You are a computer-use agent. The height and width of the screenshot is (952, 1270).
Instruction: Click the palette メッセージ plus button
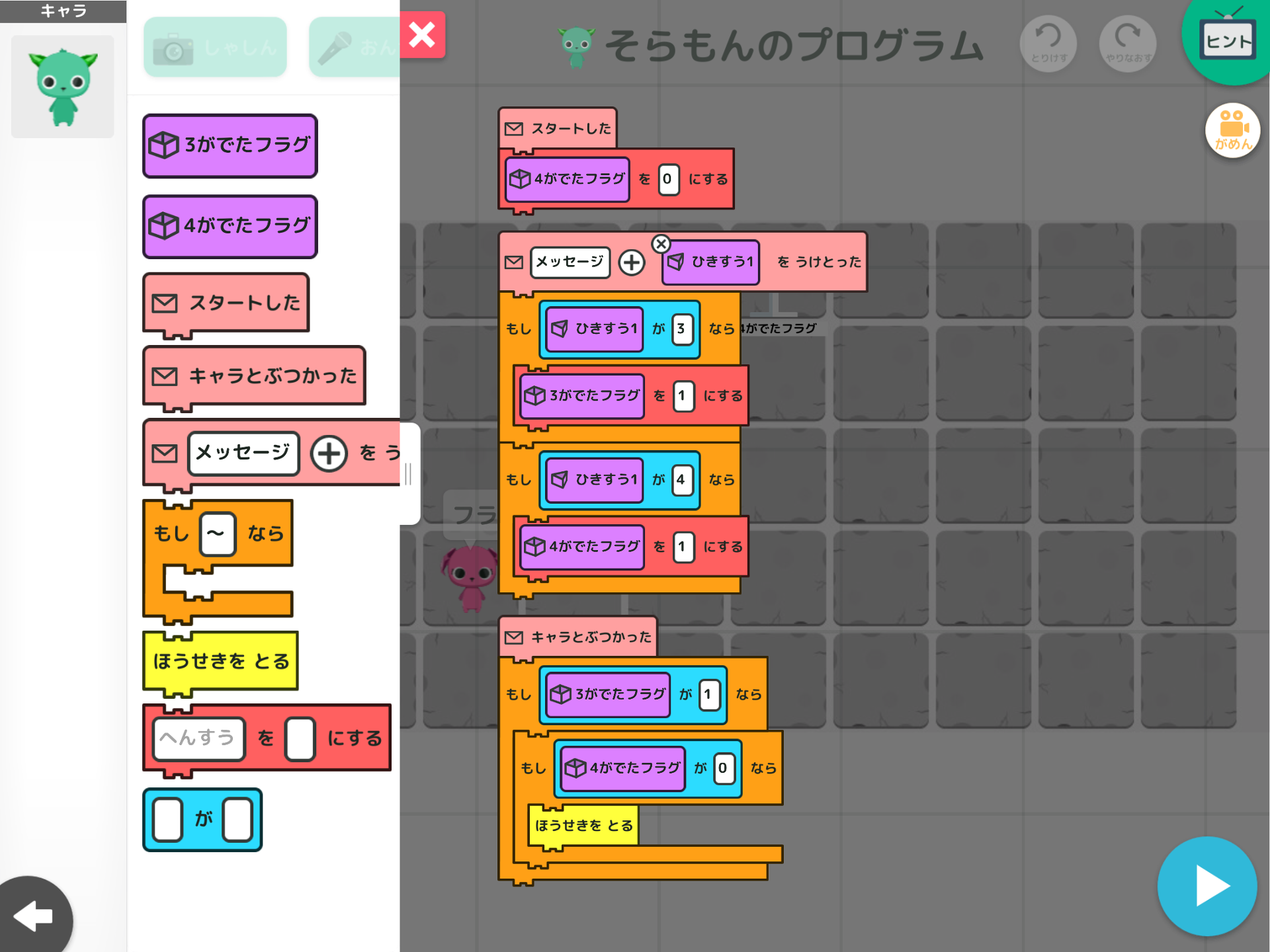[x=329, y=454]
